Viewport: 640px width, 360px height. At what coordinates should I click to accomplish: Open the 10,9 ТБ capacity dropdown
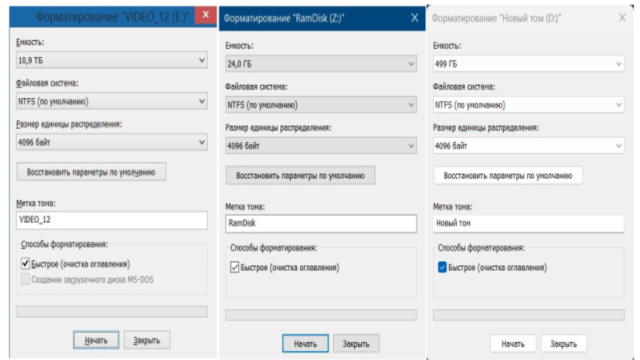(111, 60)
